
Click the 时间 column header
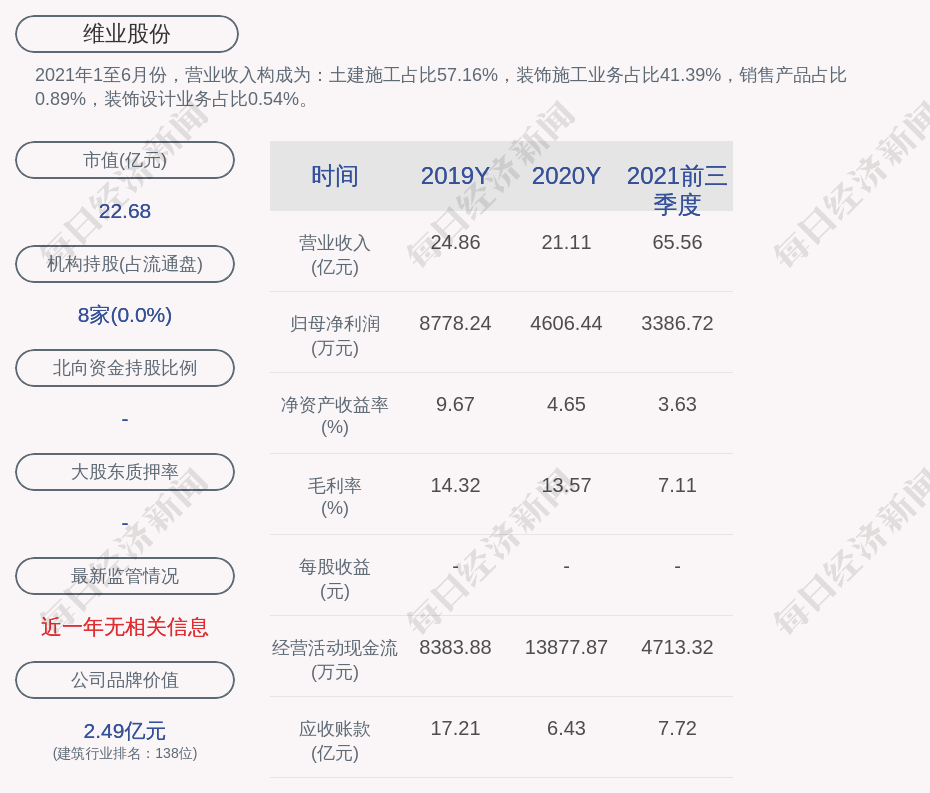tap(335, 176)
